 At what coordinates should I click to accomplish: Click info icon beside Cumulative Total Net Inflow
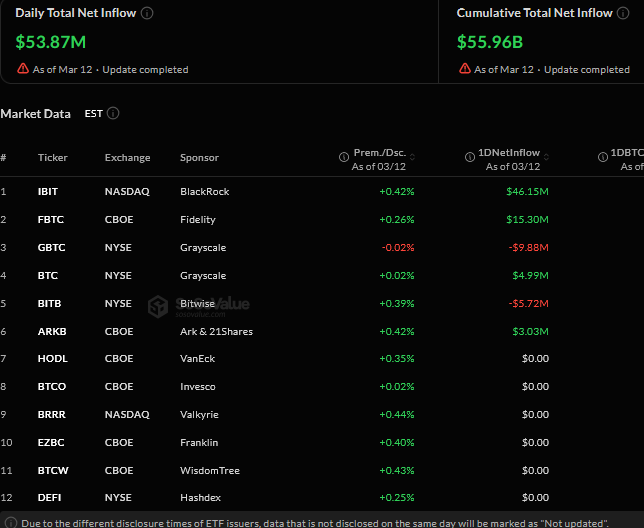tap(623, 13)
